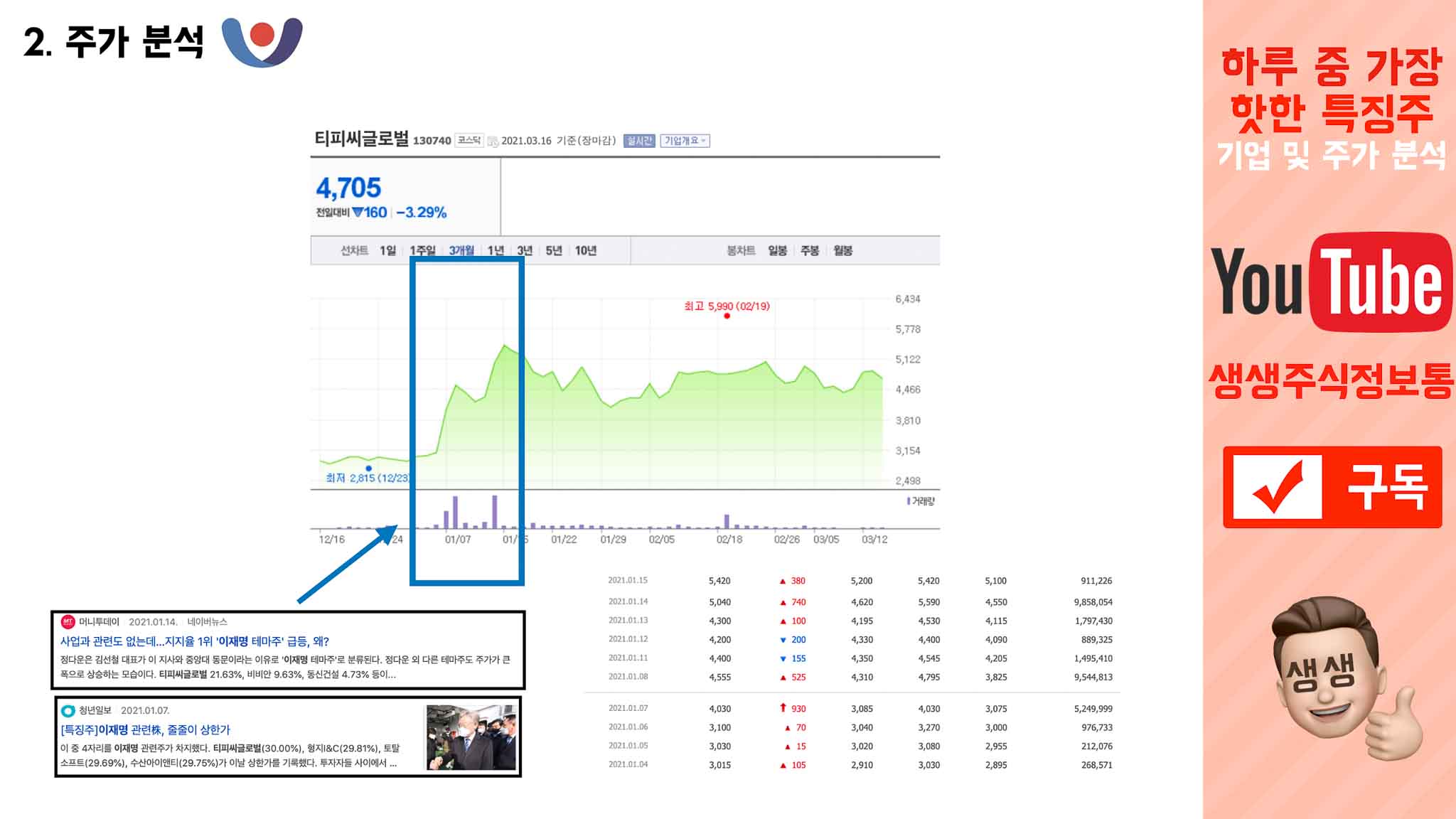Open the 기업개요 dropdown

click(685, 141)
